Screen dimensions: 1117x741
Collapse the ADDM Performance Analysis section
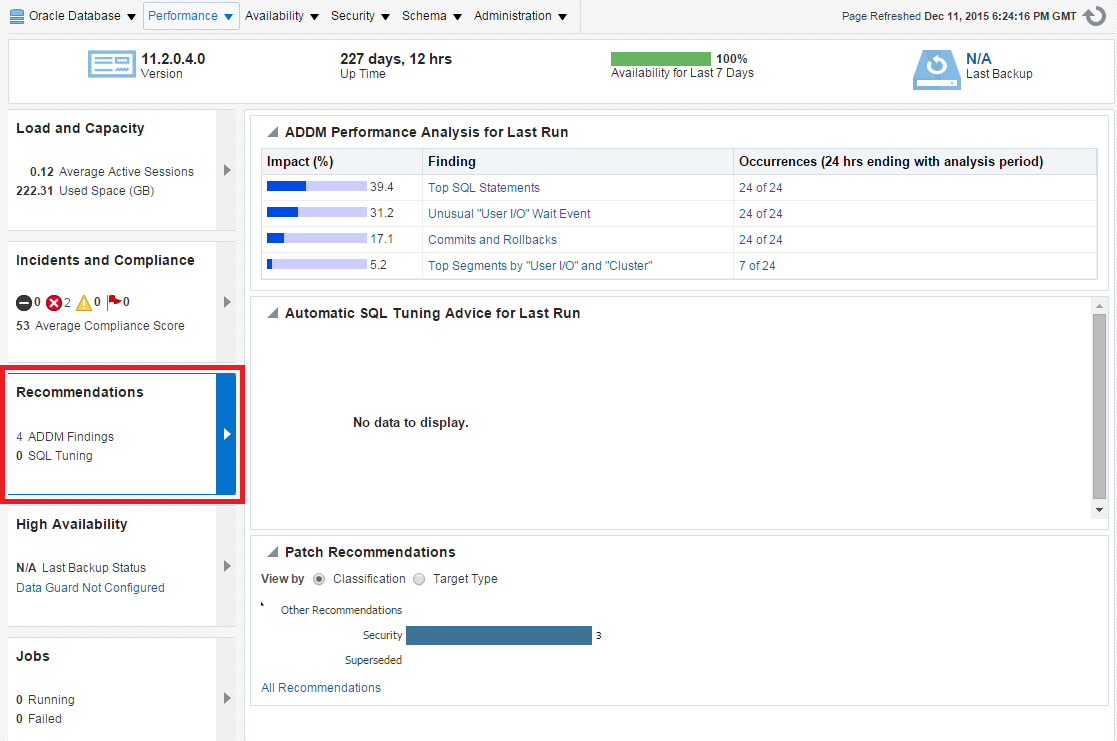(x=272, y=132)
